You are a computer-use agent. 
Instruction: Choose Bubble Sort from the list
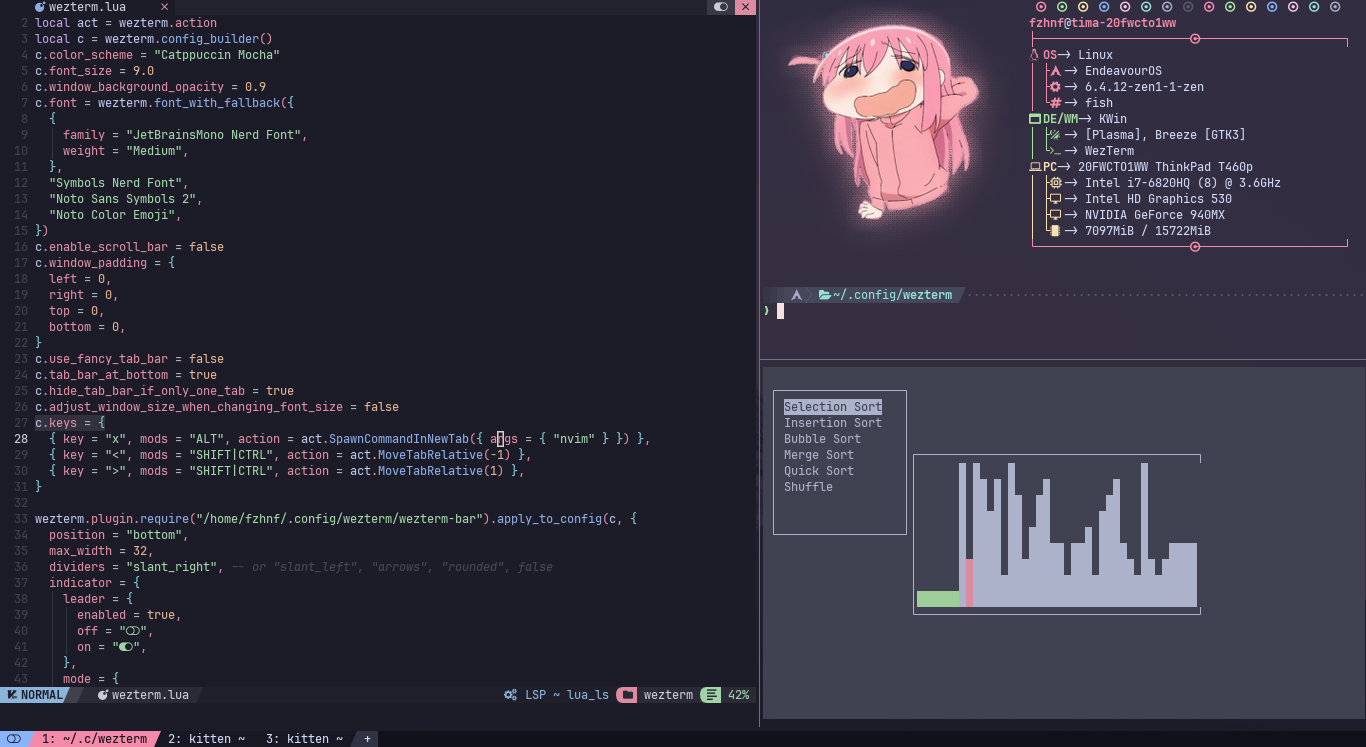click(822, 439)
